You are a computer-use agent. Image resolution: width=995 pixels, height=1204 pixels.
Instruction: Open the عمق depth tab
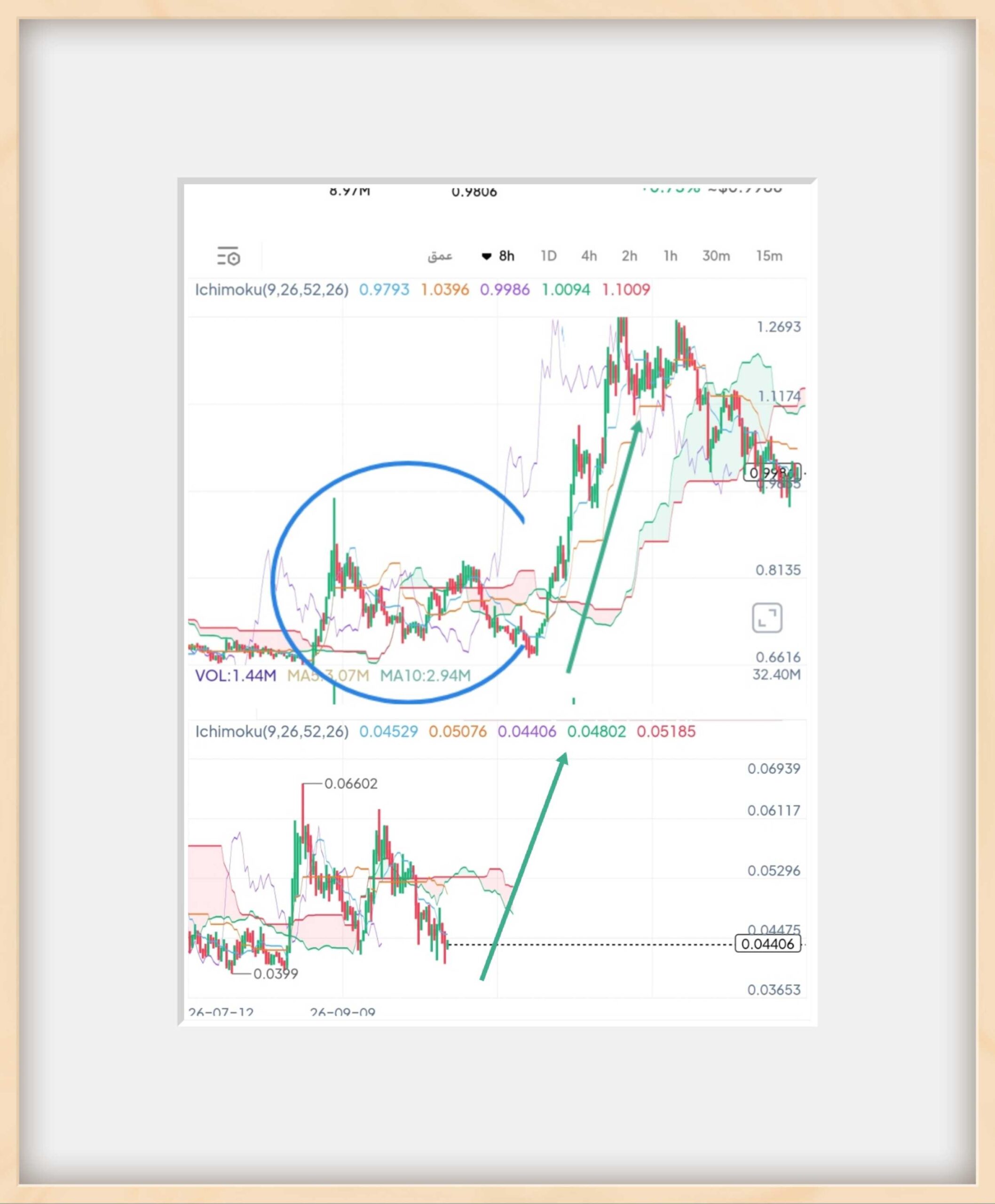pos(440,256)
